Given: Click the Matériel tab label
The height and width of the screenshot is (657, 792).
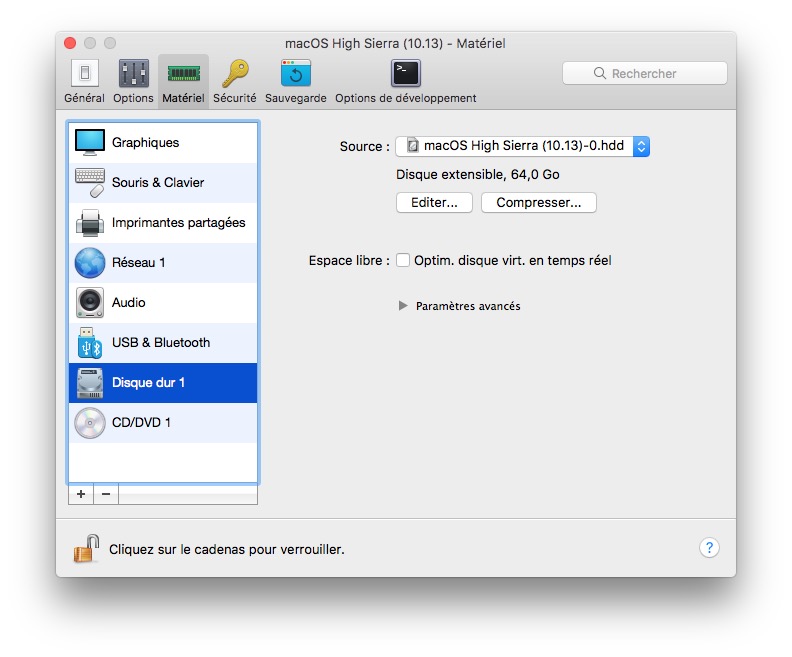Looking at the screenshot, I should [183, 98].
